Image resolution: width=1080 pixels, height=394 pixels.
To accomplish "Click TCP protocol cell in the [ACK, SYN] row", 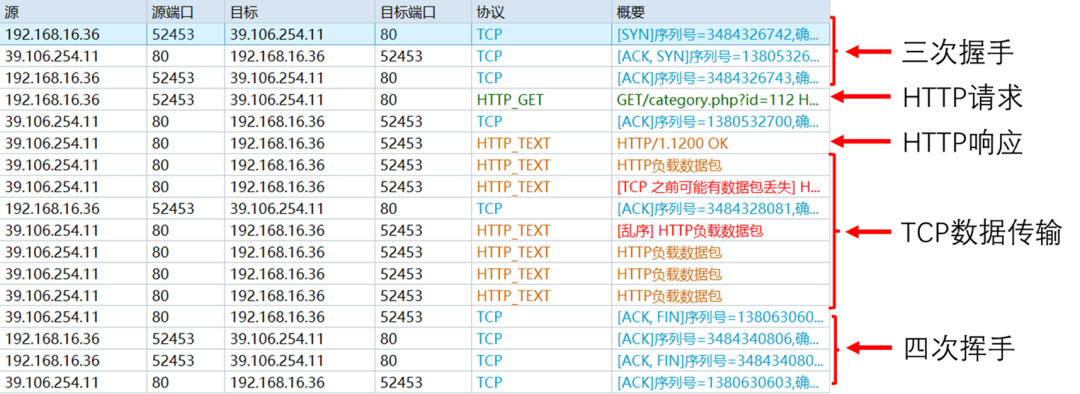I will point(541,56).
